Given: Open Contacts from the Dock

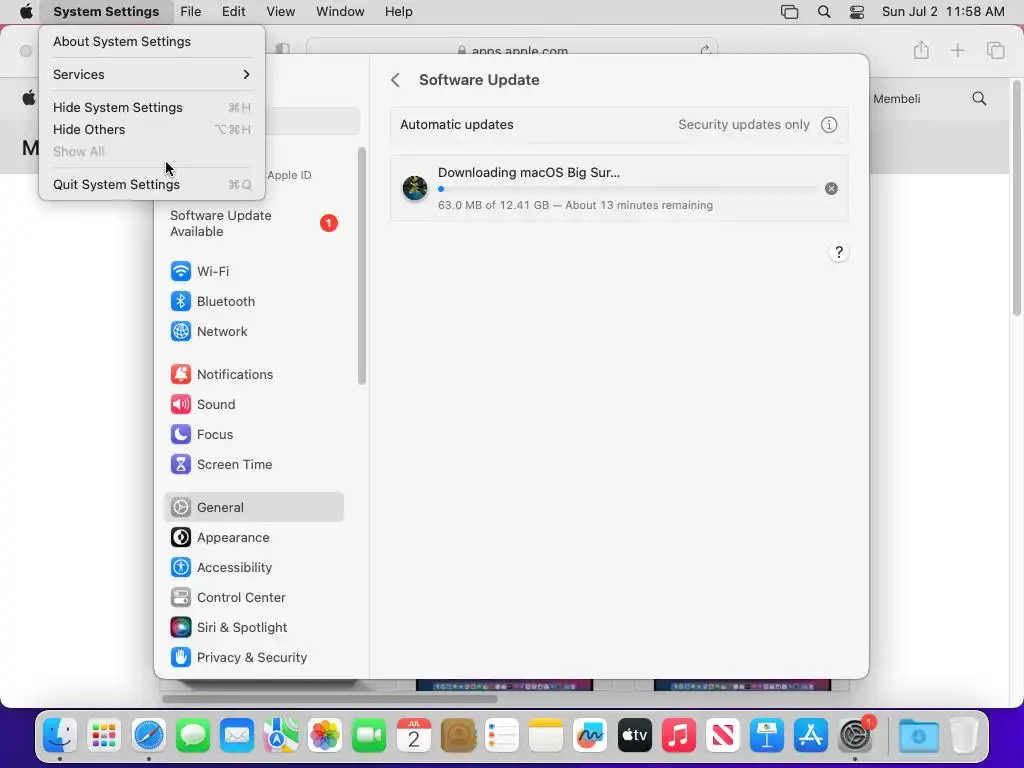Looking at the screenshot, I should pyautogui.click(x=458, y=736).
